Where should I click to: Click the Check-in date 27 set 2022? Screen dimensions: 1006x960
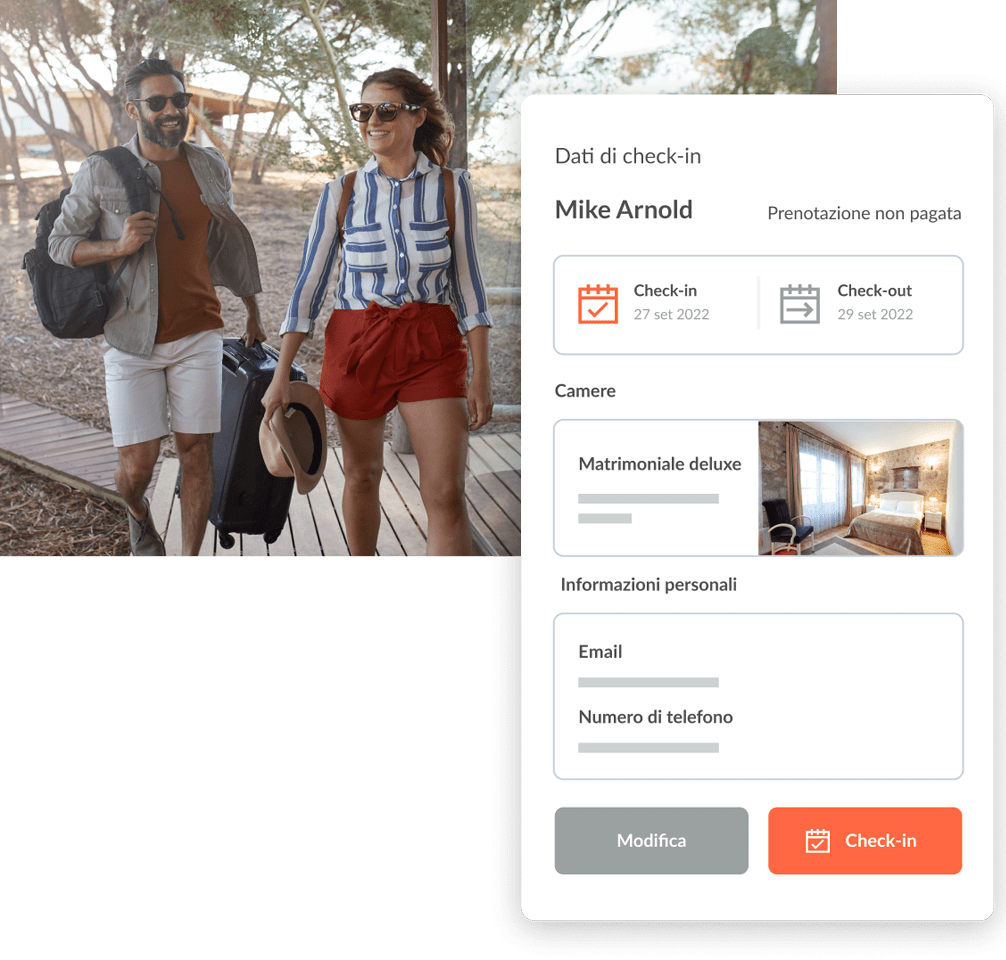click(x=671, y=314)
